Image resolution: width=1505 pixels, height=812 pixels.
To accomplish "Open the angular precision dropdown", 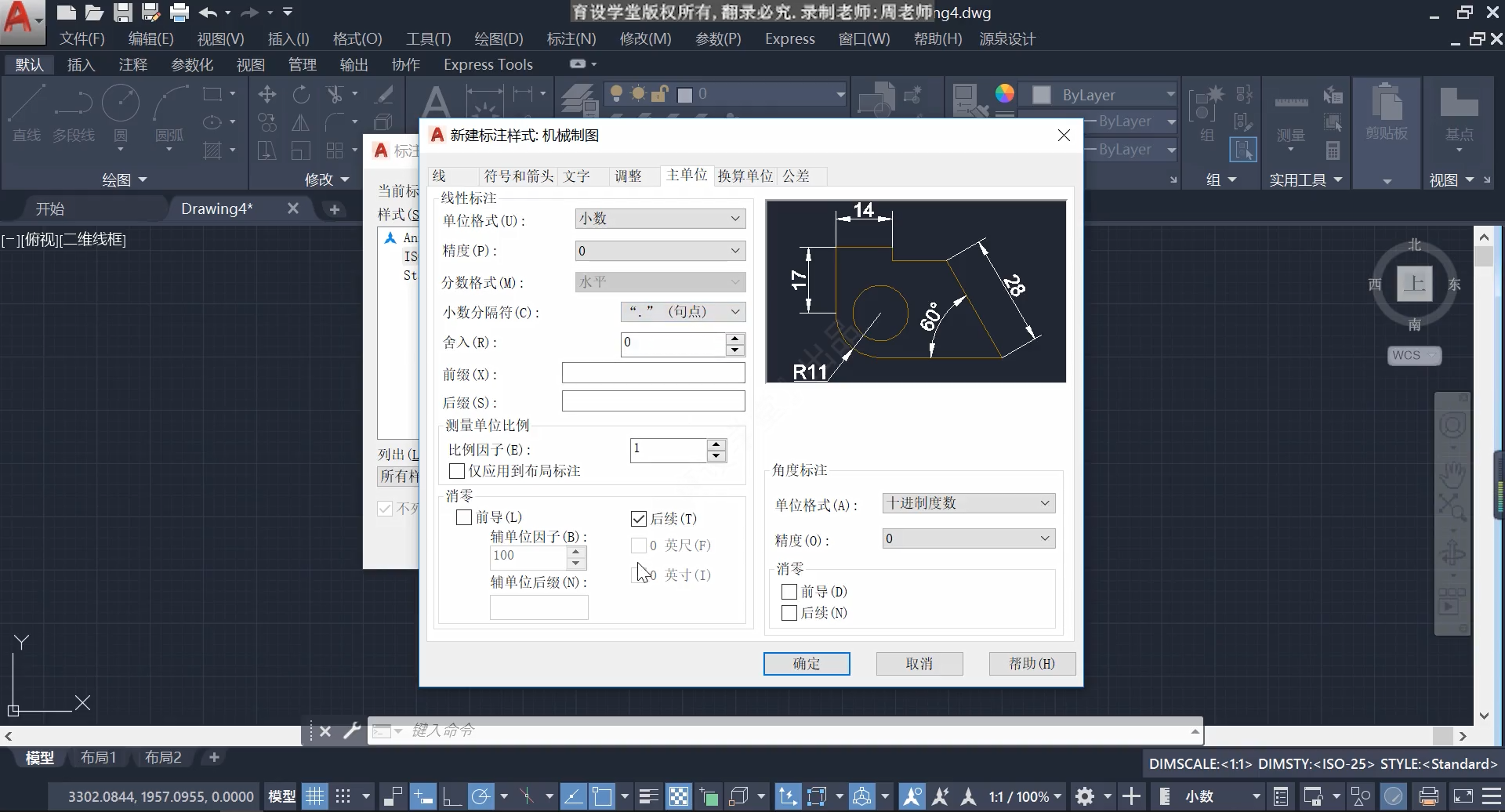I will 969,538.
